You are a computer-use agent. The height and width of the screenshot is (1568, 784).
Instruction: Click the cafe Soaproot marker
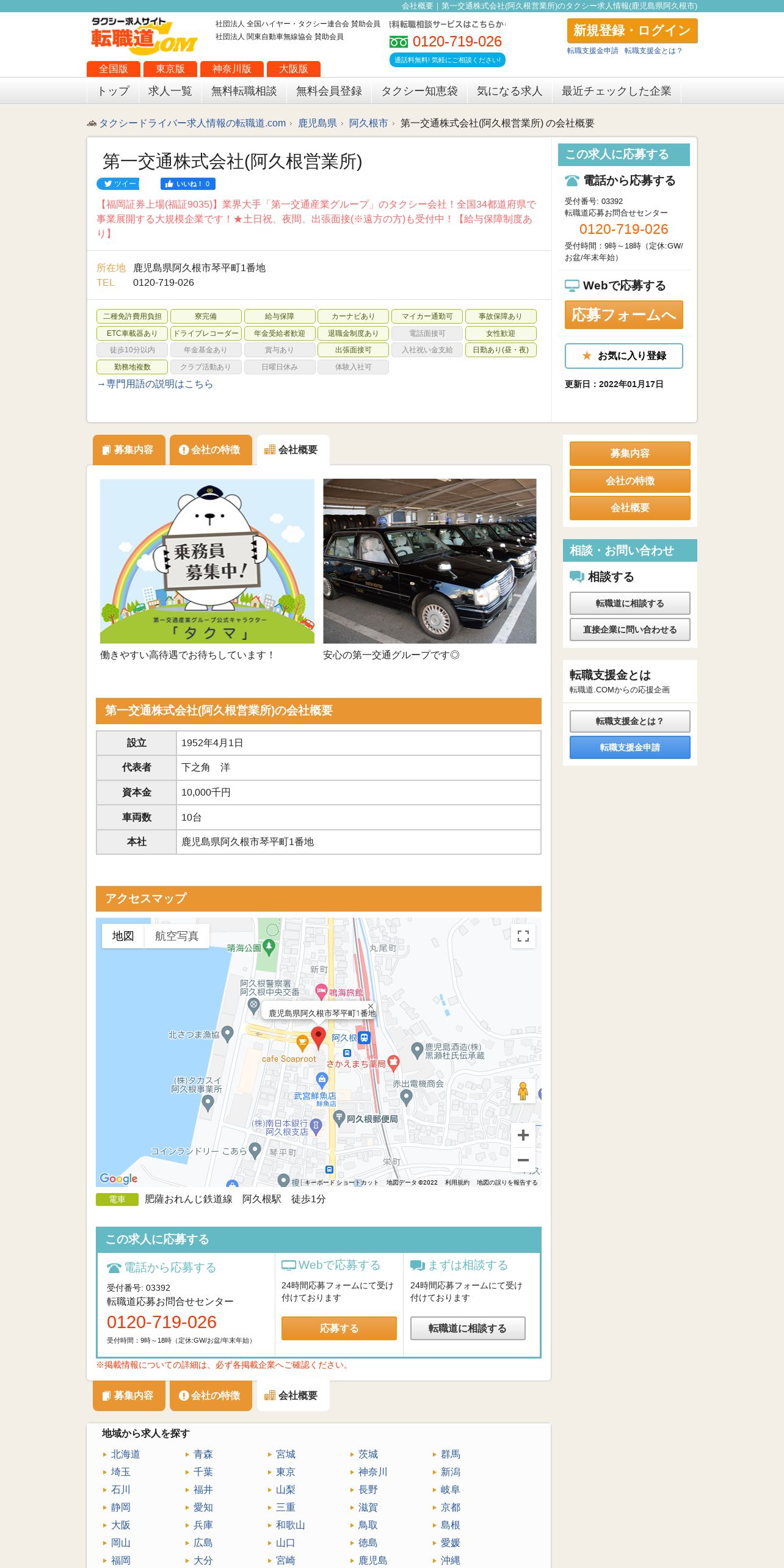tap(302, 1043)
